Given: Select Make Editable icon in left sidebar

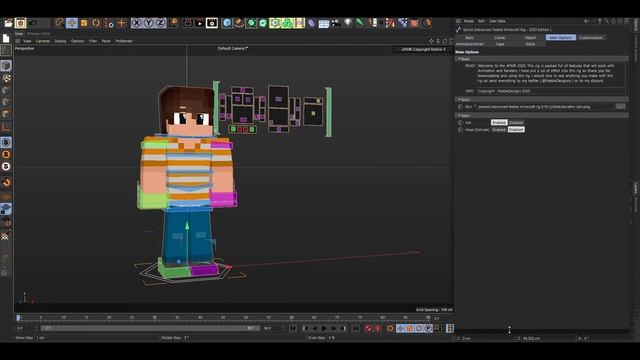Looking at the screenshot, I should coord(6,51).
